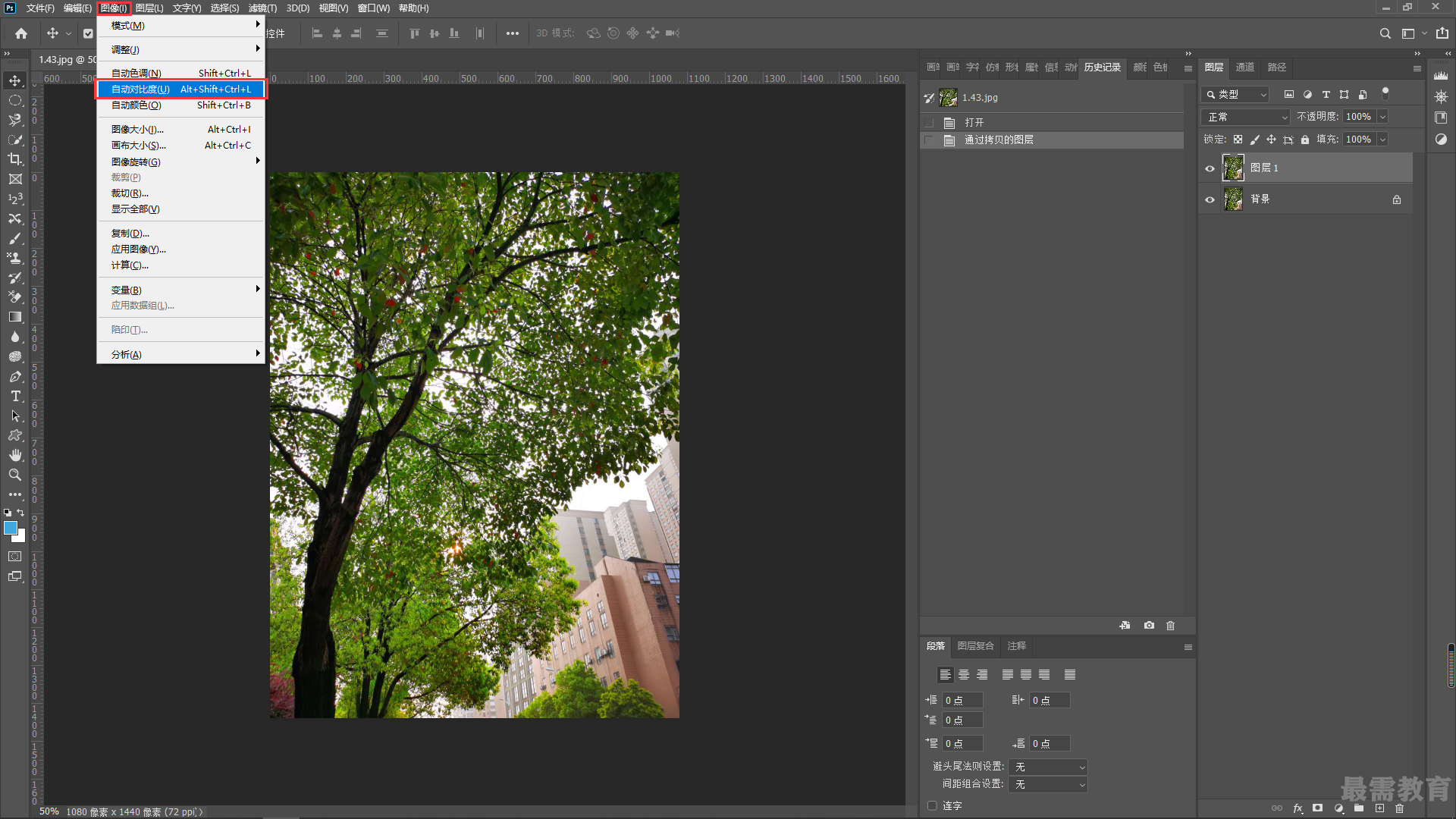1456x819 pixels.
Task: Click the Home icon in the options bar
Action: click(x=21, y=33)
